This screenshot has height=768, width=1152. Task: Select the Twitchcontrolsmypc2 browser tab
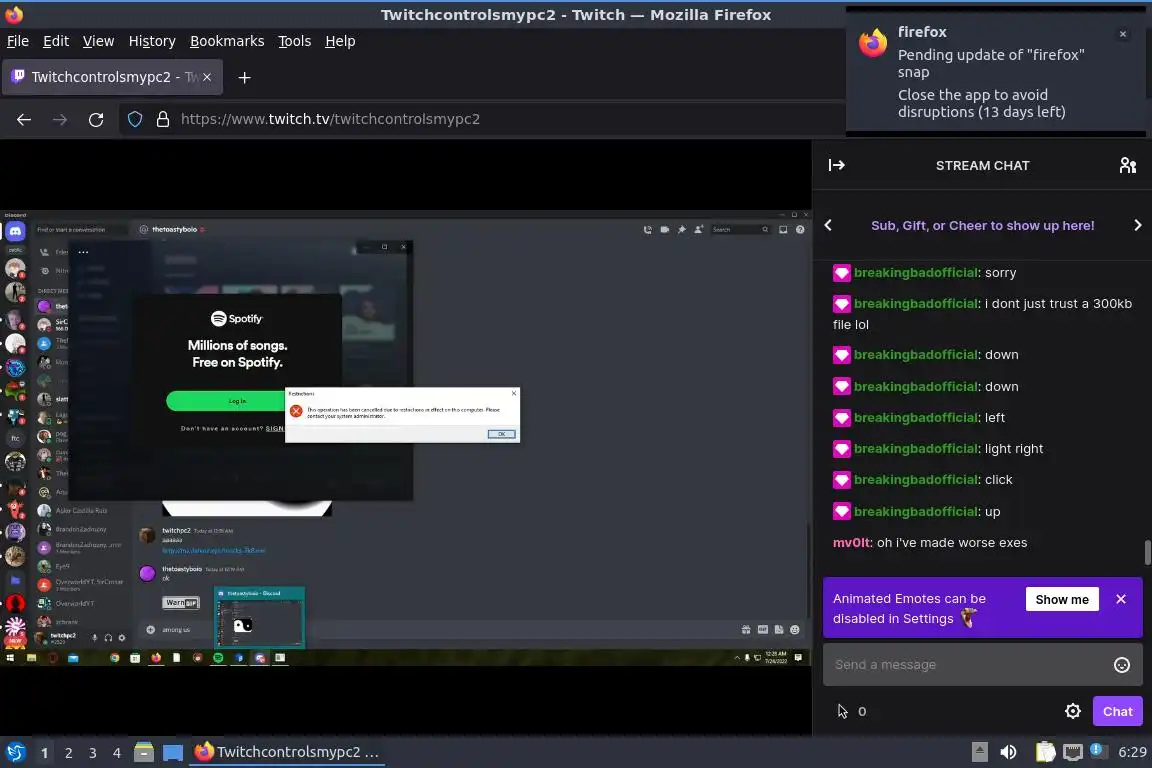pyautogui.click(x=112, y=77)
